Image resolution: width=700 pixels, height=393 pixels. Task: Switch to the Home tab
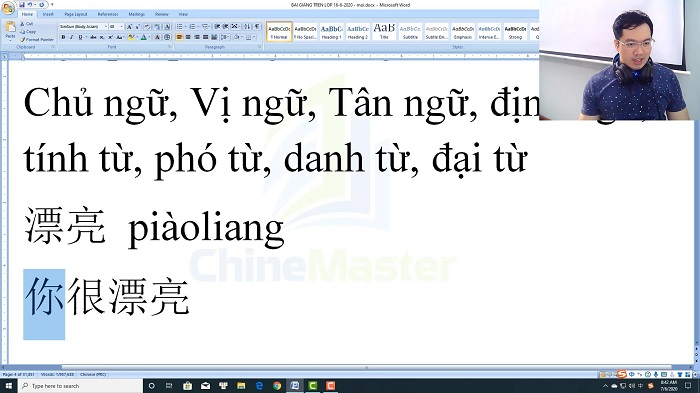[x=27, y=14]
